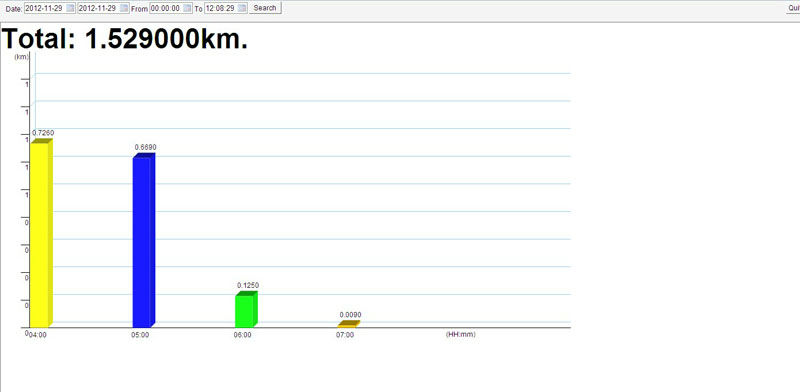Open time picker in To field
The height and width of the screenshot is (392, 800).
242,8
